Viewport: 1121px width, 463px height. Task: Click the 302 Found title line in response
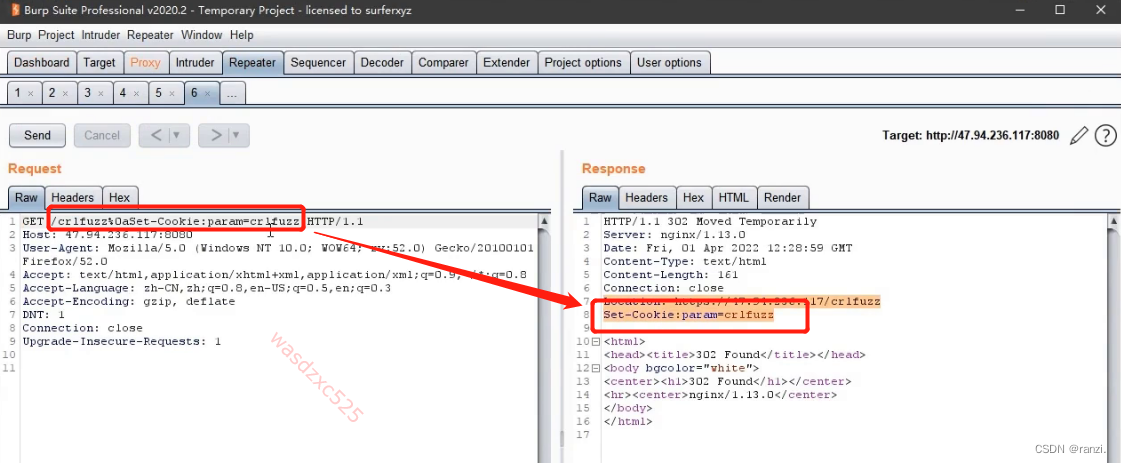(x=735, y=355)
